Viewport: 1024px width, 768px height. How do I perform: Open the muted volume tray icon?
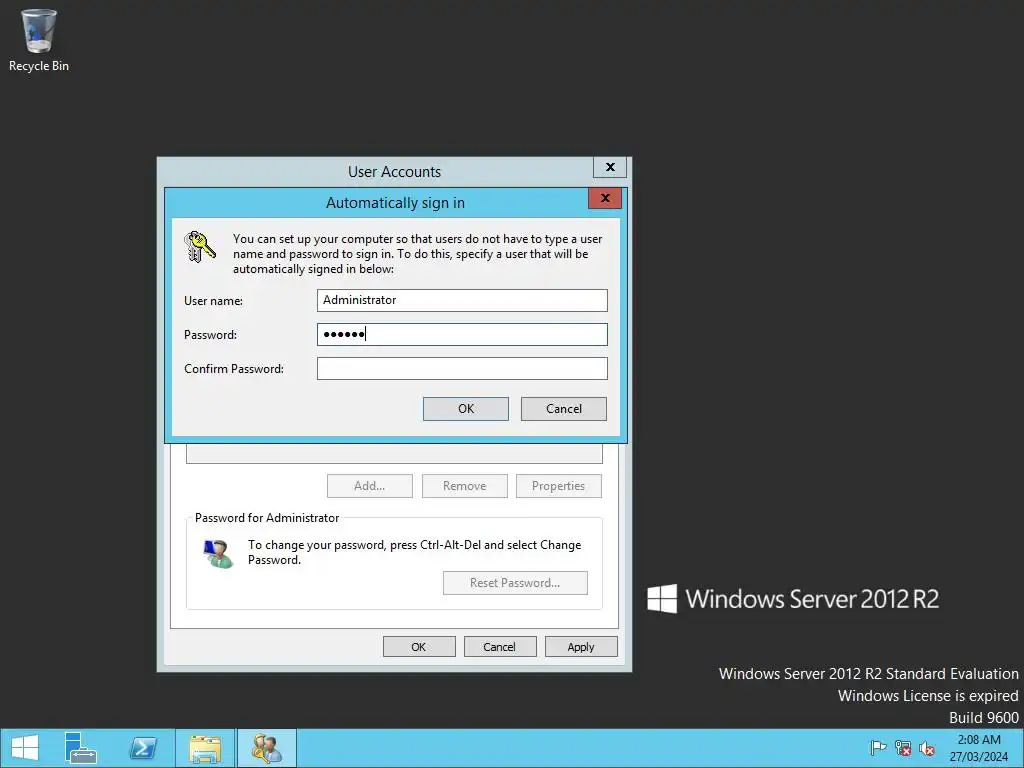927,748
